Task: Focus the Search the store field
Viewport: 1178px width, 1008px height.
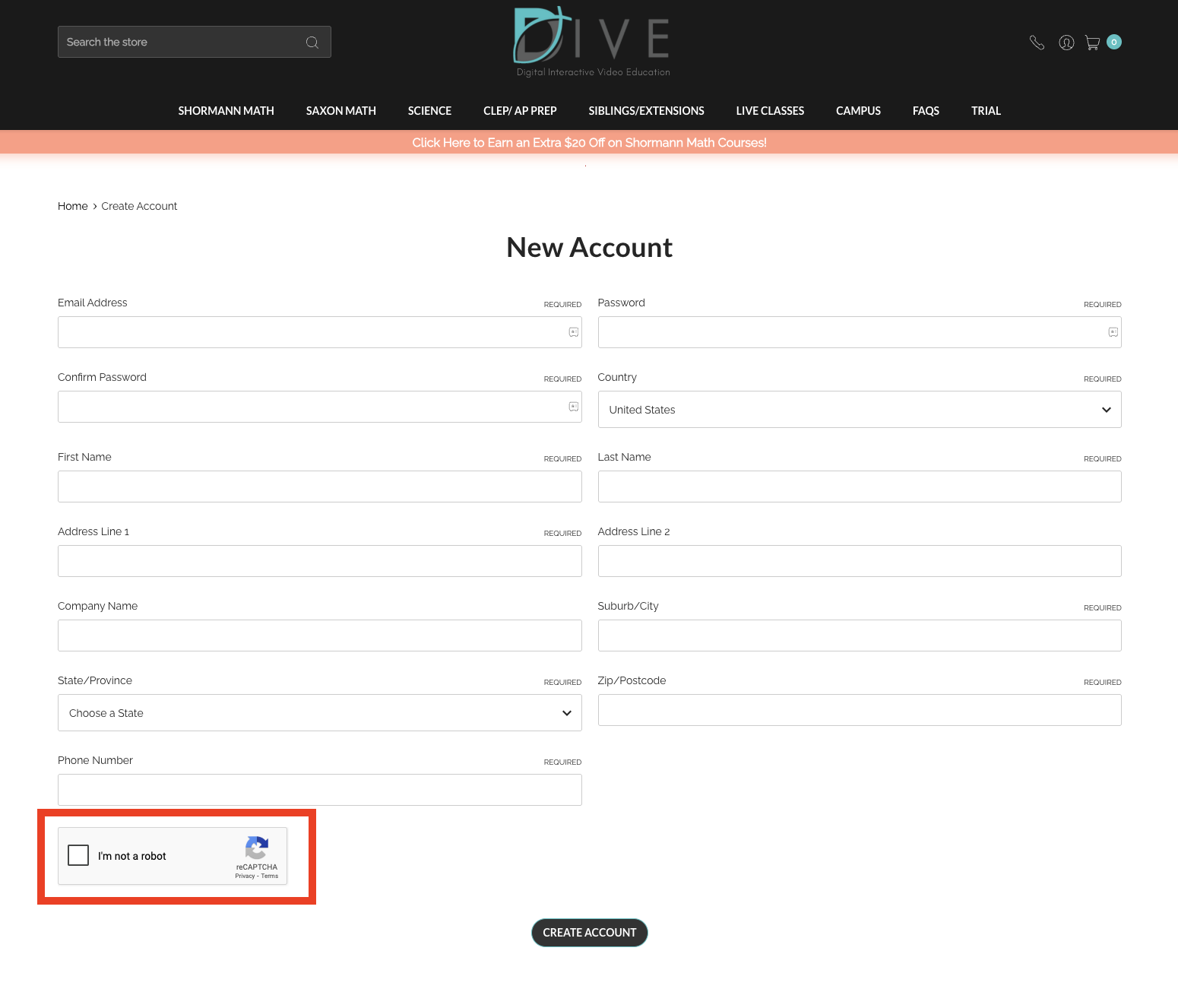Action: [195, 42]
